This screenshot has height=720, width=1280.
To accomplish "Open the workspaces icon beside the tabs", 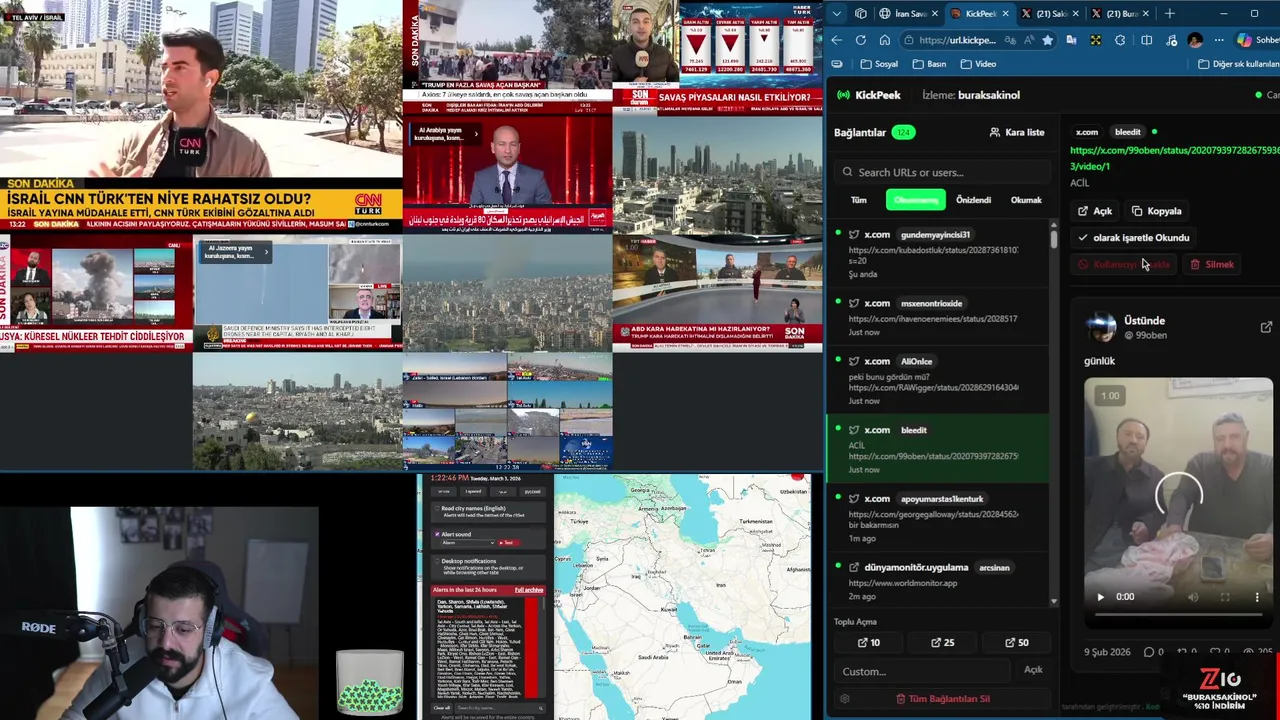I will (x=861, y=13).
